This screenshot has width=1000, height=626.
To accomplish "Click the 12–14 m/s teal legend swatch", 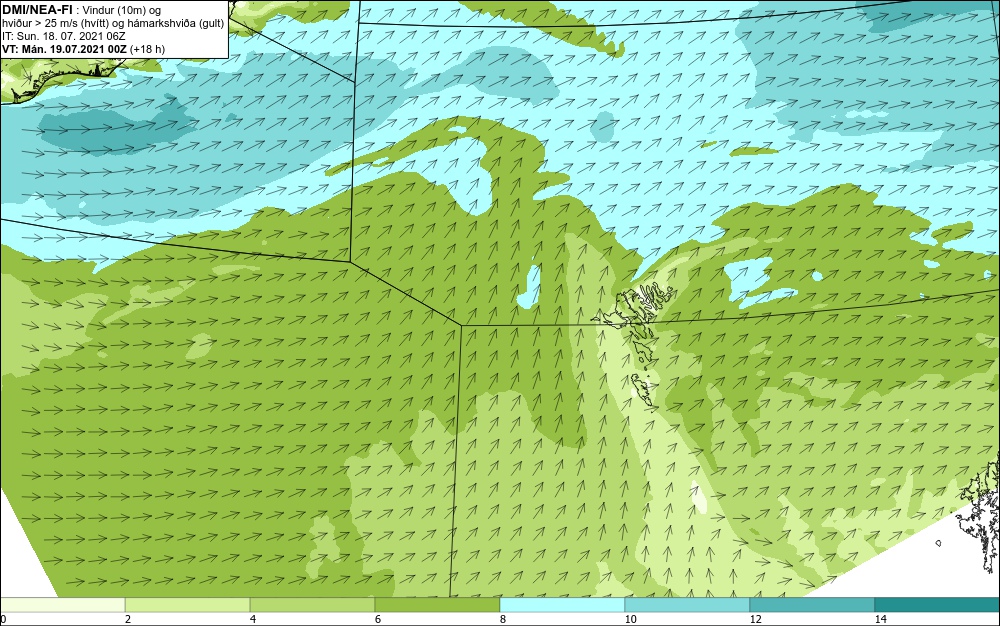I will coord(812,605).
